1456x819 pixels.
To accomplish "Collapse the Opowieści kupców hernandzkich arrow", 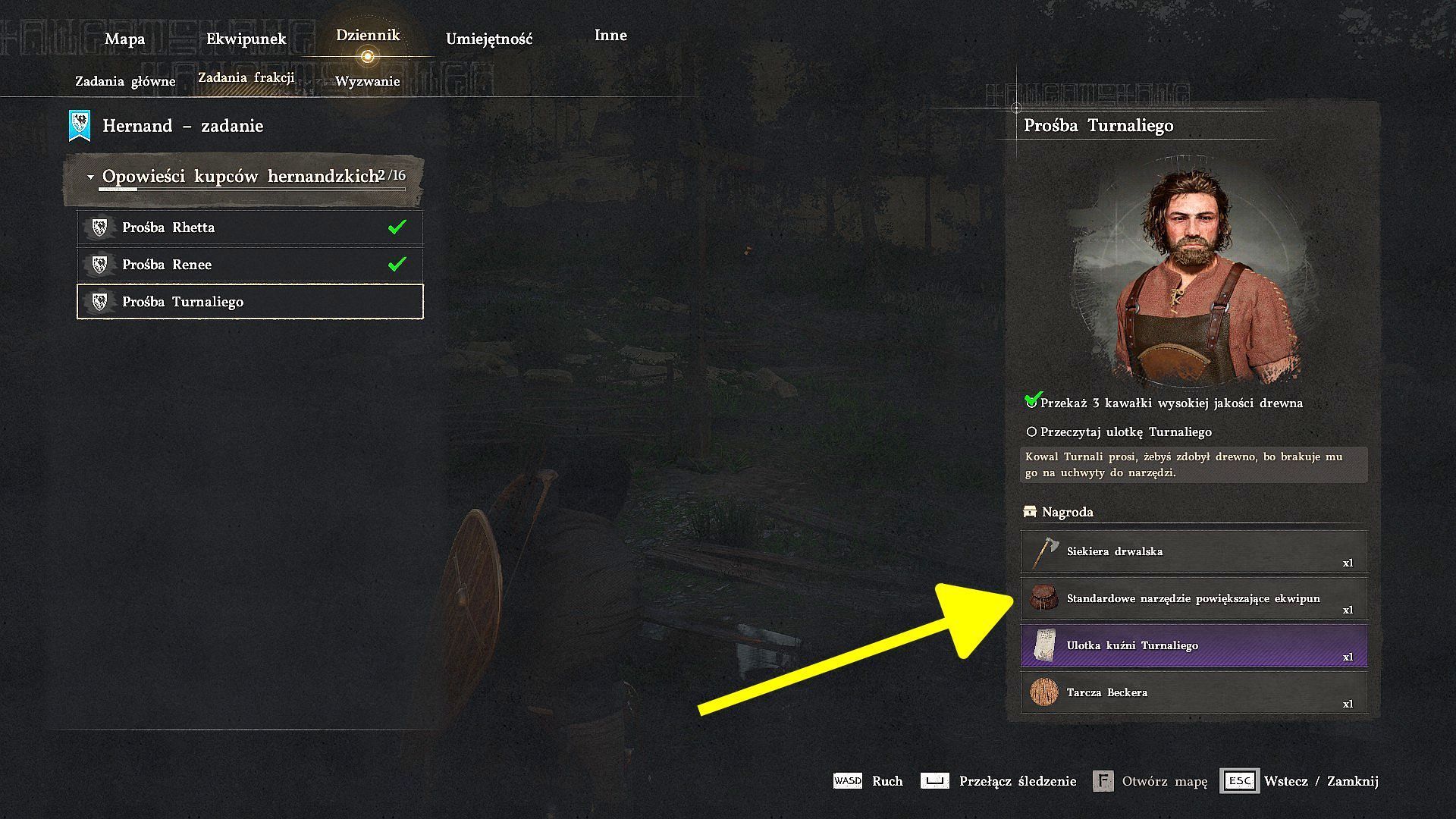I will point(90,177).
